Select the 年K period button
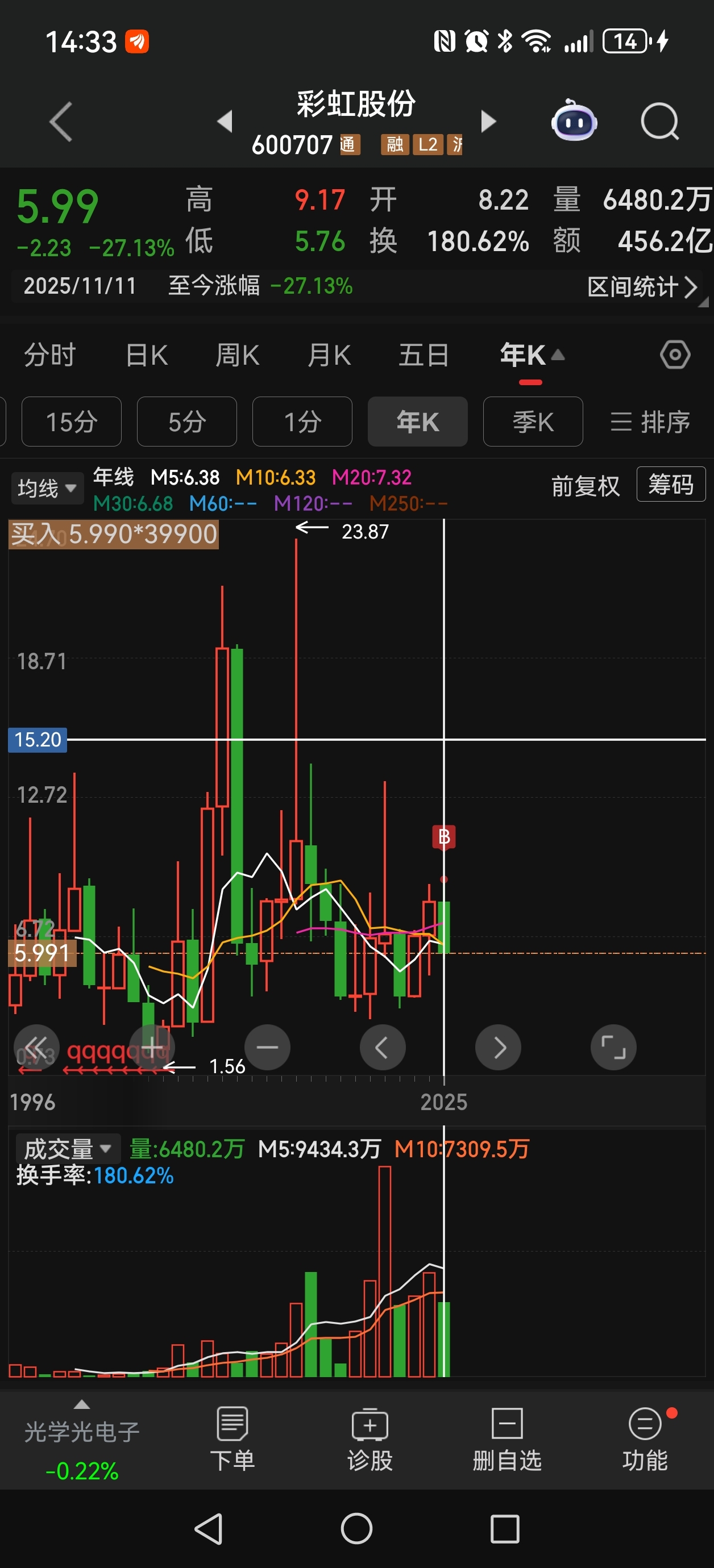Image resolution: width=714 pixels, height=1568 pixels. (418, 422)
